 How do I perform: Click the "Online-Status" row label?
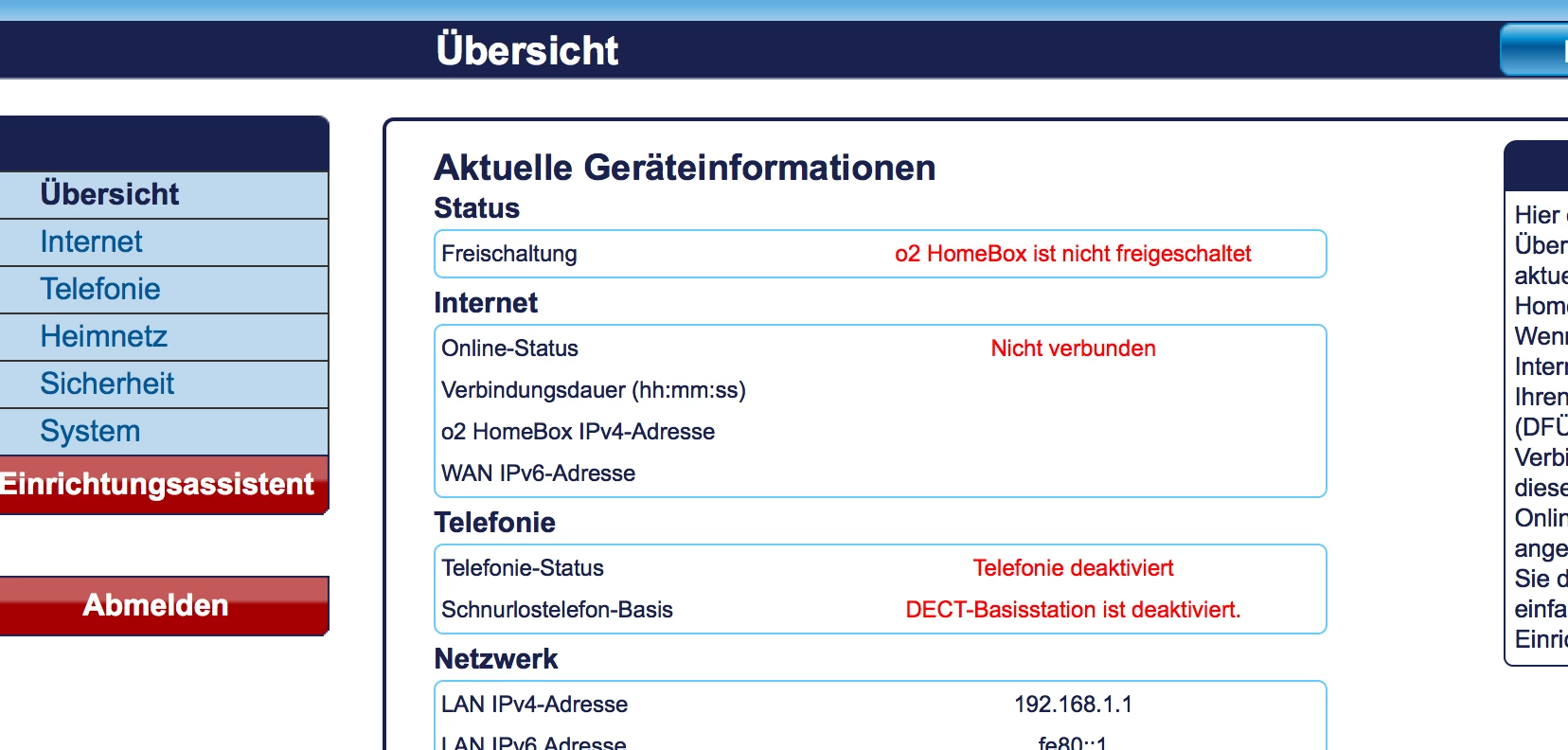pyautogui.click(x=509, y=348)
